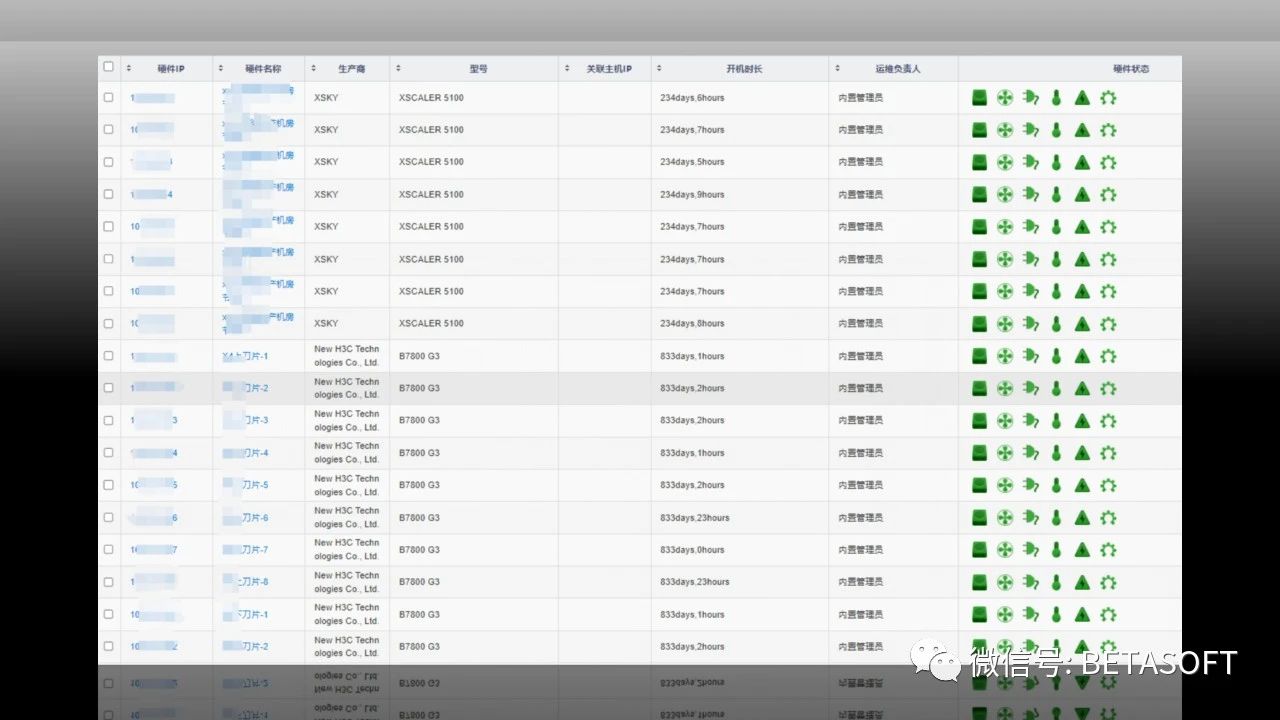The height and width of the screenshot is (720, 1280).
Task: Click the sort arrow for the 生产商 column
Action: (x=314, y=69)
